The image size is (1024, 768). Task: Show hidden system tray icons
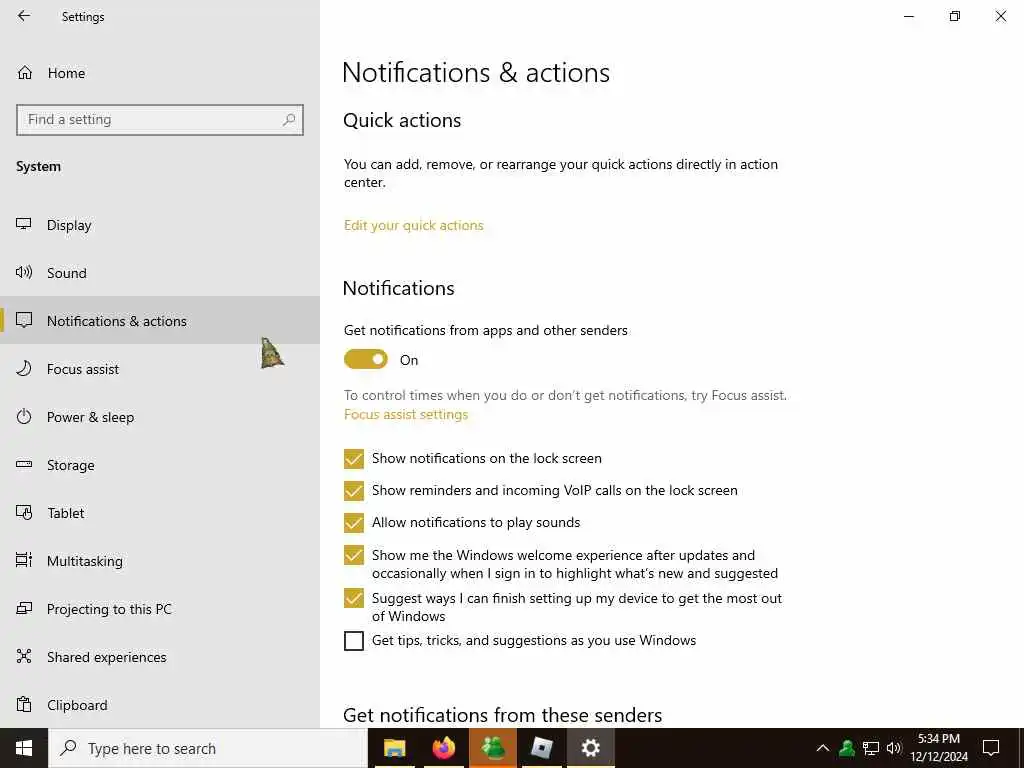point(823,748)
